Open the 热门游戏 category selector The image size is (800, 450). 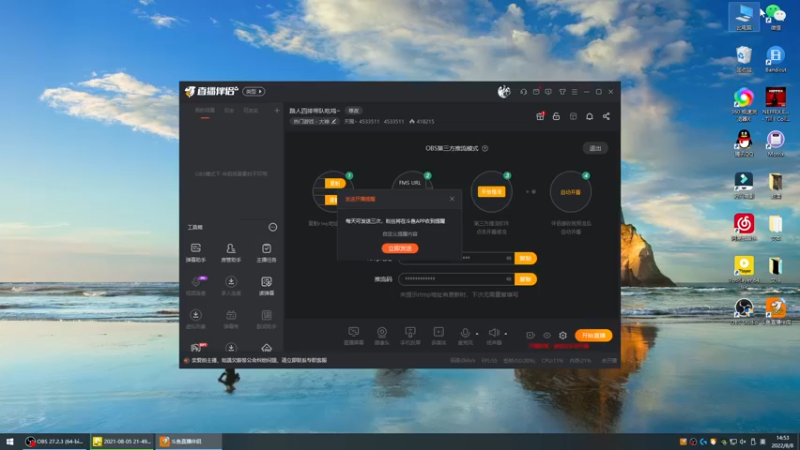tap(314, 121)
